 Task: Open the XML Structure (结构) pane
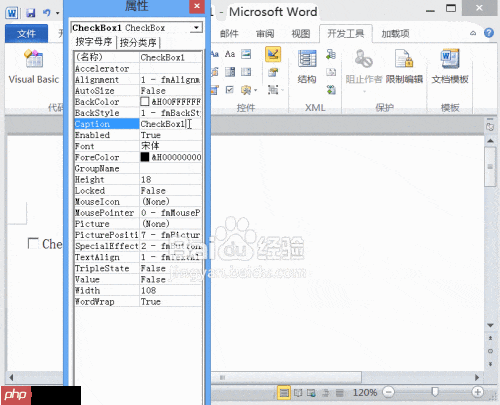307,67
